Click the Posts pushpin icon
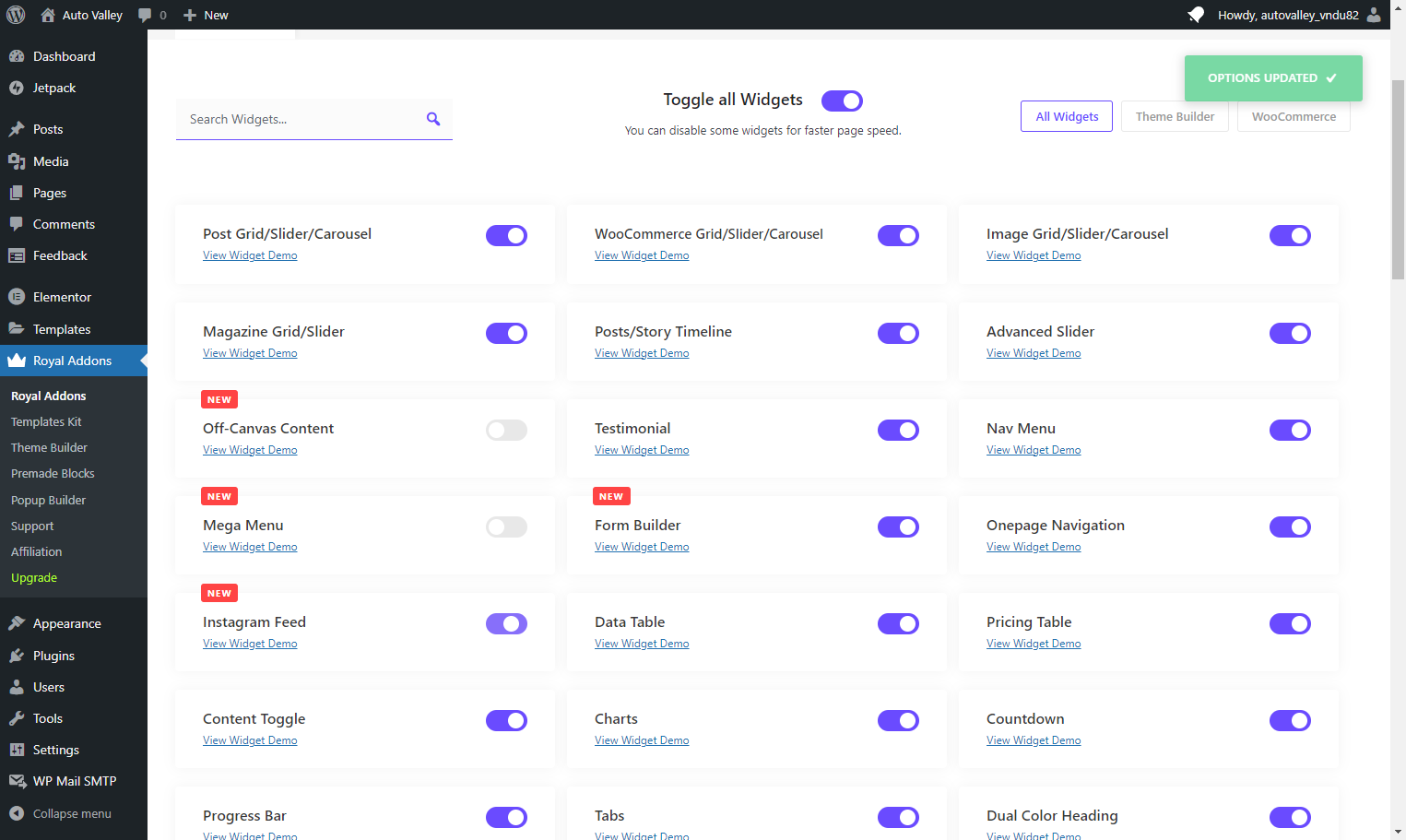Image resolution: width=1406 pixels, height=840 pixels. [x=17, y=129]
